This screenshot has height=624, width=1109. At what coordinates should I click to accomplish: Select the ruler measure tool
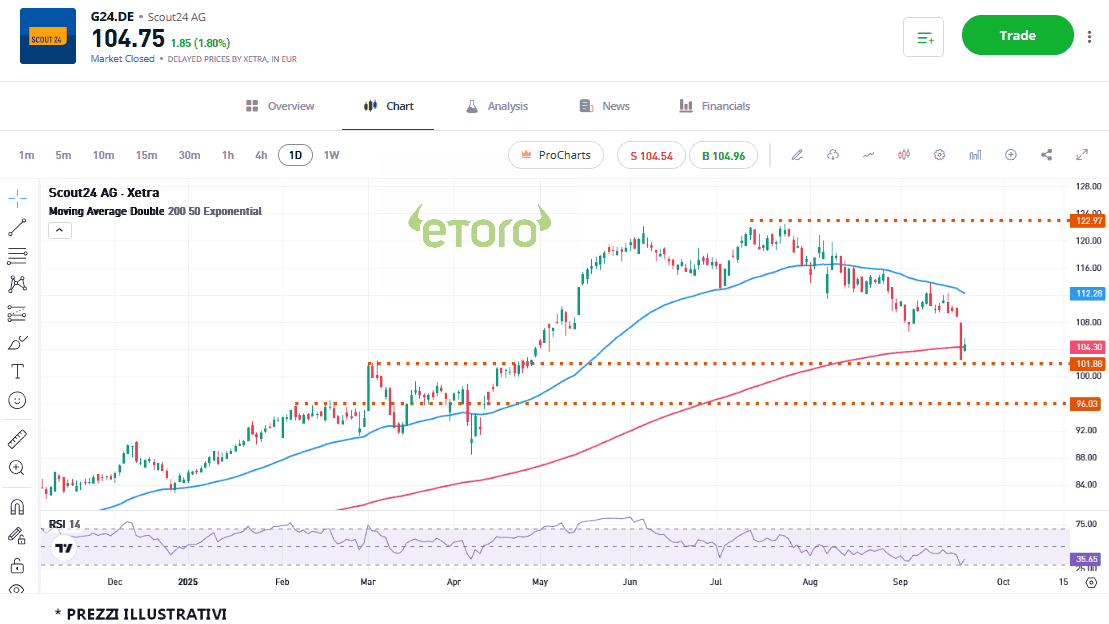[x=17, y=439]
